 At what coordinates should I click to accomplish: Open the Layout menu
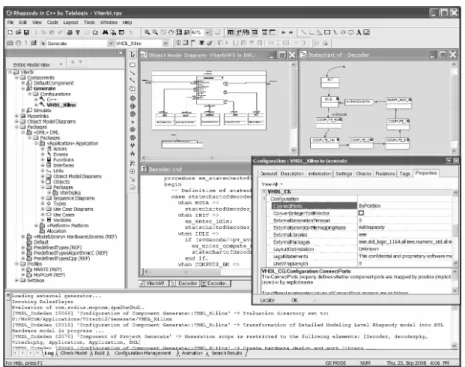click(71, 22)
